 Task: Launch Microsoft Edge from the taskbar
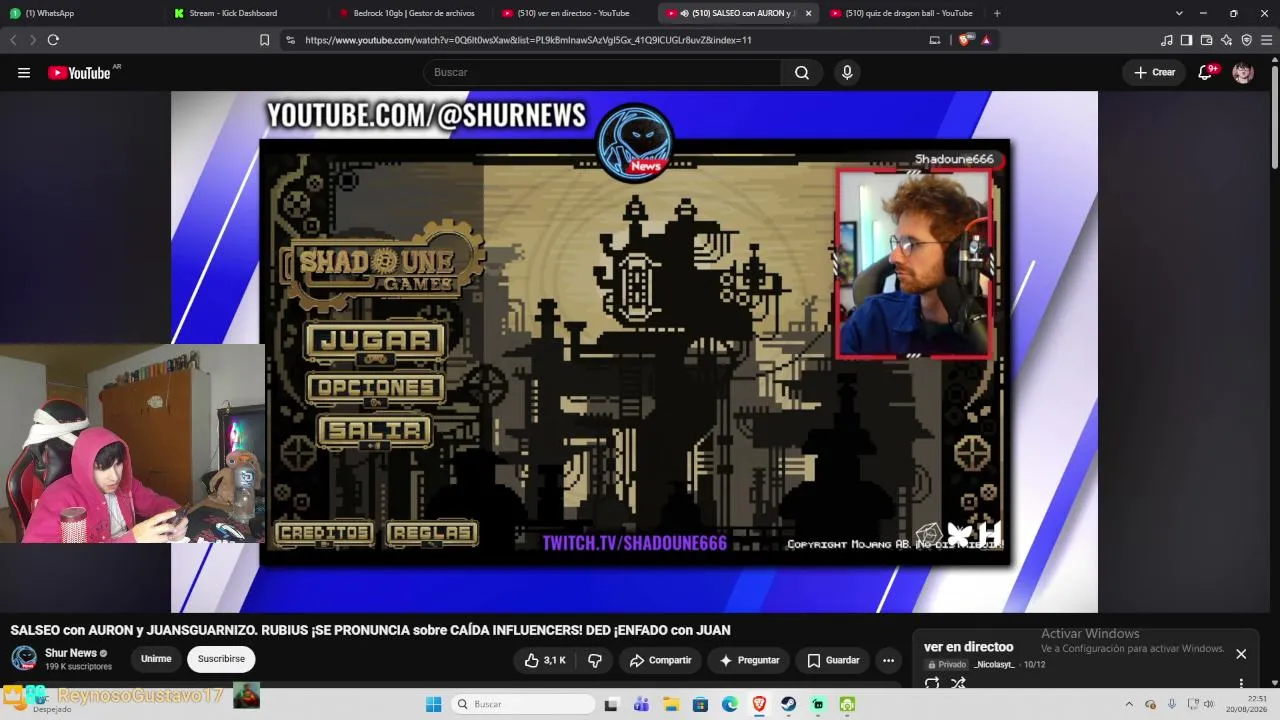click(x=730, y=704)
